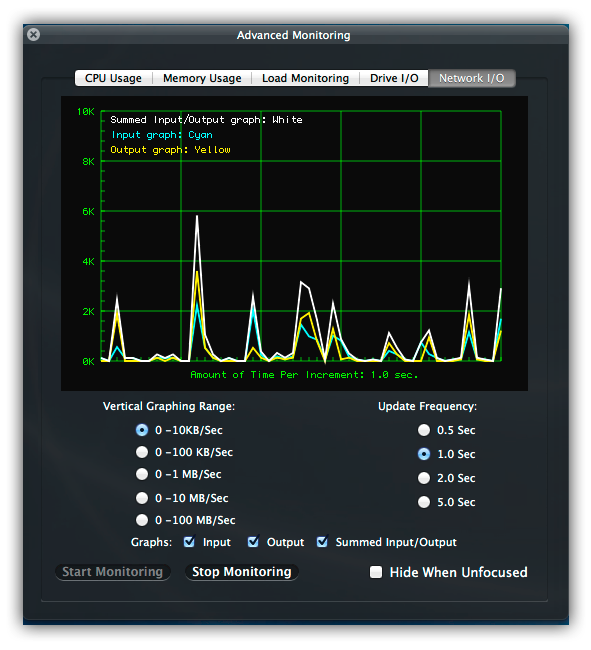Image resolution: width=591 pixels, height=650 pixels.
Task: Click the 0K axis label
Action: pos(88,361)
